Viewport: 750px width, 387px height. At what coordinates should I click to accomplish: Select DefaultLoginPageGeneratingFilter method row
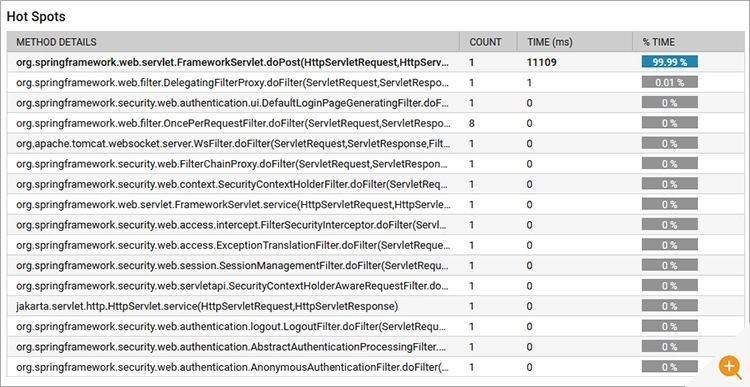coord(375,103)
